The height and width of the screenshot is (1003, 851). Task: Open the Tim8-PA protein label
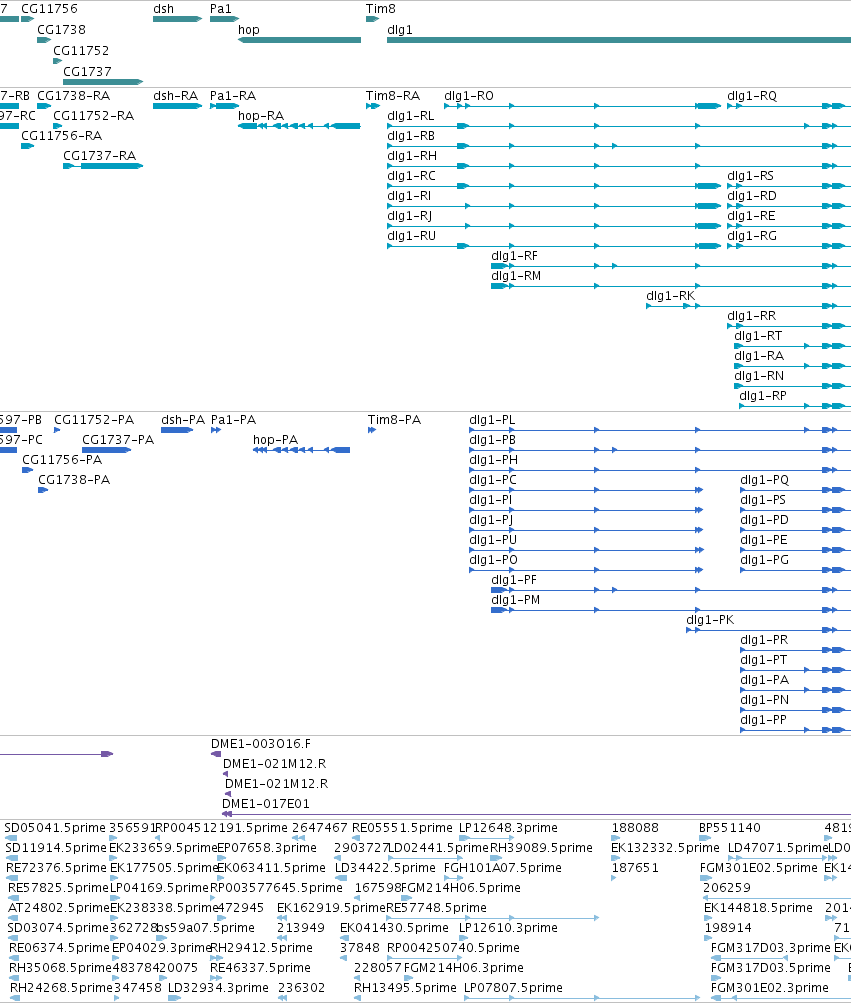(394, 420)
